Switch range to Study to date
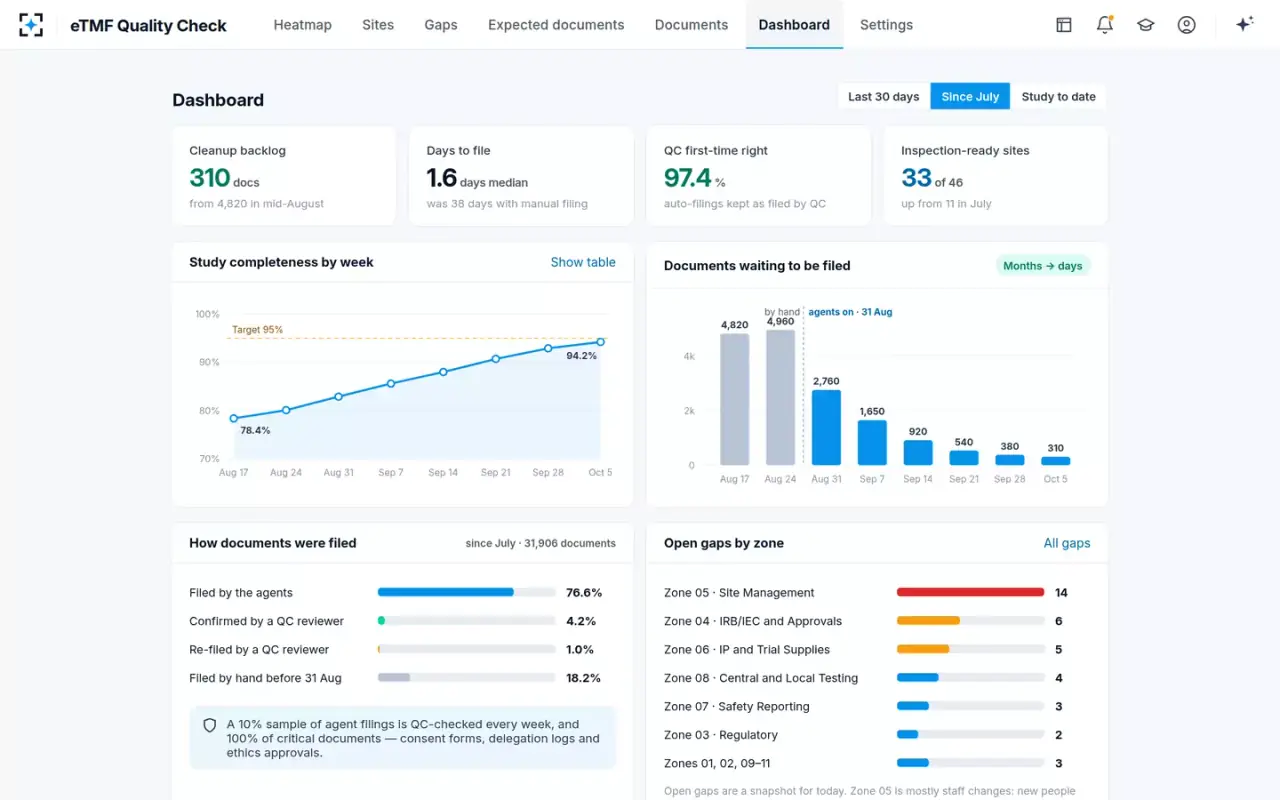 pyautogui.click(x=1058, y=97)
